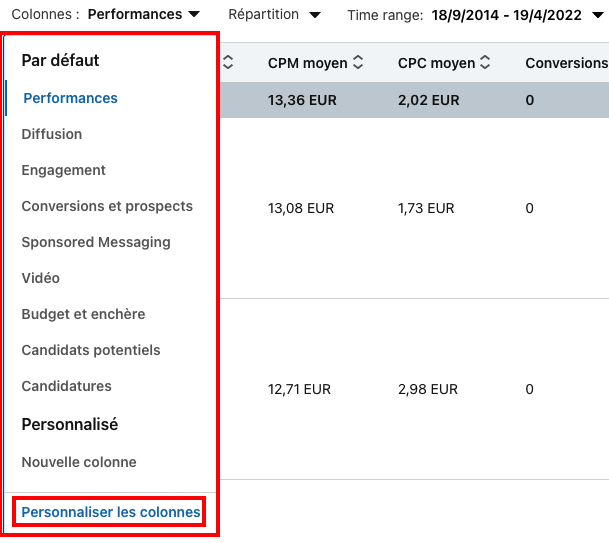The image size is (609, 543).
Task: Click sort arrows beside the dropdown panel
Action: pyautogui.click(x=228, y=63)
